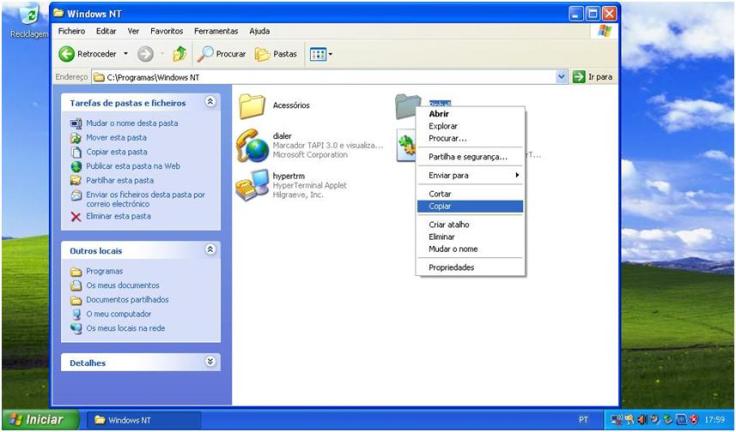Expand the address bar dropdown arrow
This screenshot has height=432, width=736.
pos(561,76)
